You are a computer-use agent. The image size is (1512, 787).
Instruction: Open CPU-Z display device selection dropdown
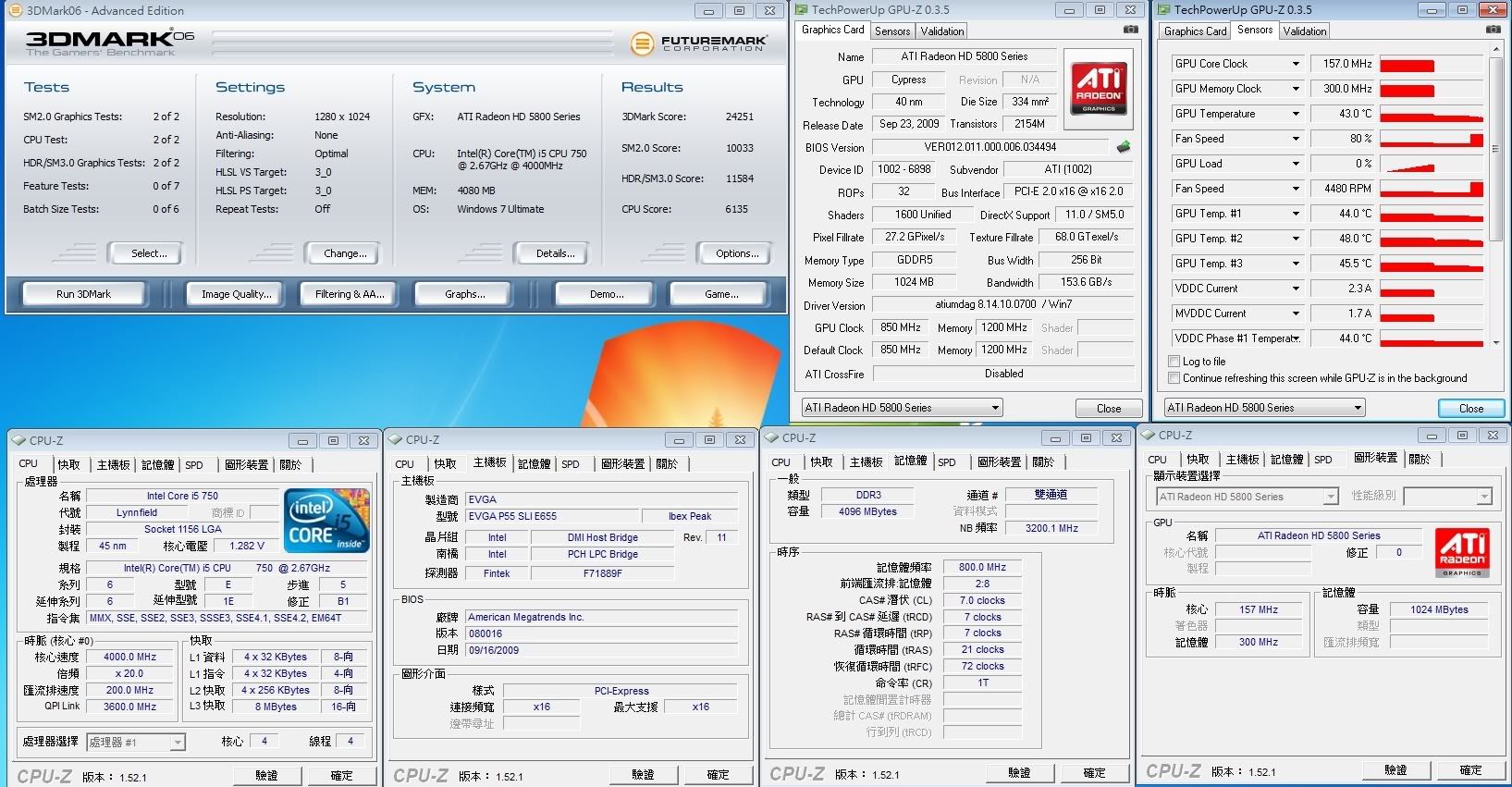click(x=1331, y=497)
